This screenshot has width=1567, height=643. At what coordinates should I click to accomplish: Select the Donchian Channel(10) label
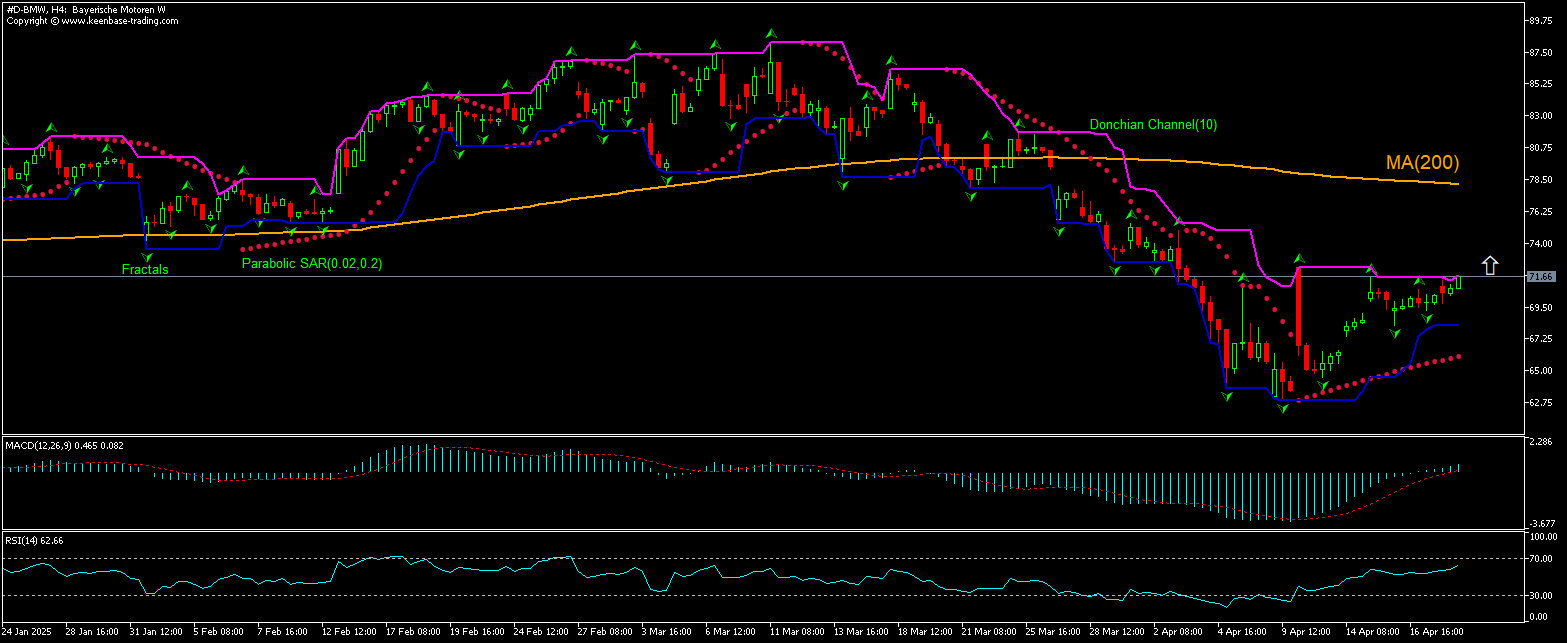click(1153, 125)
